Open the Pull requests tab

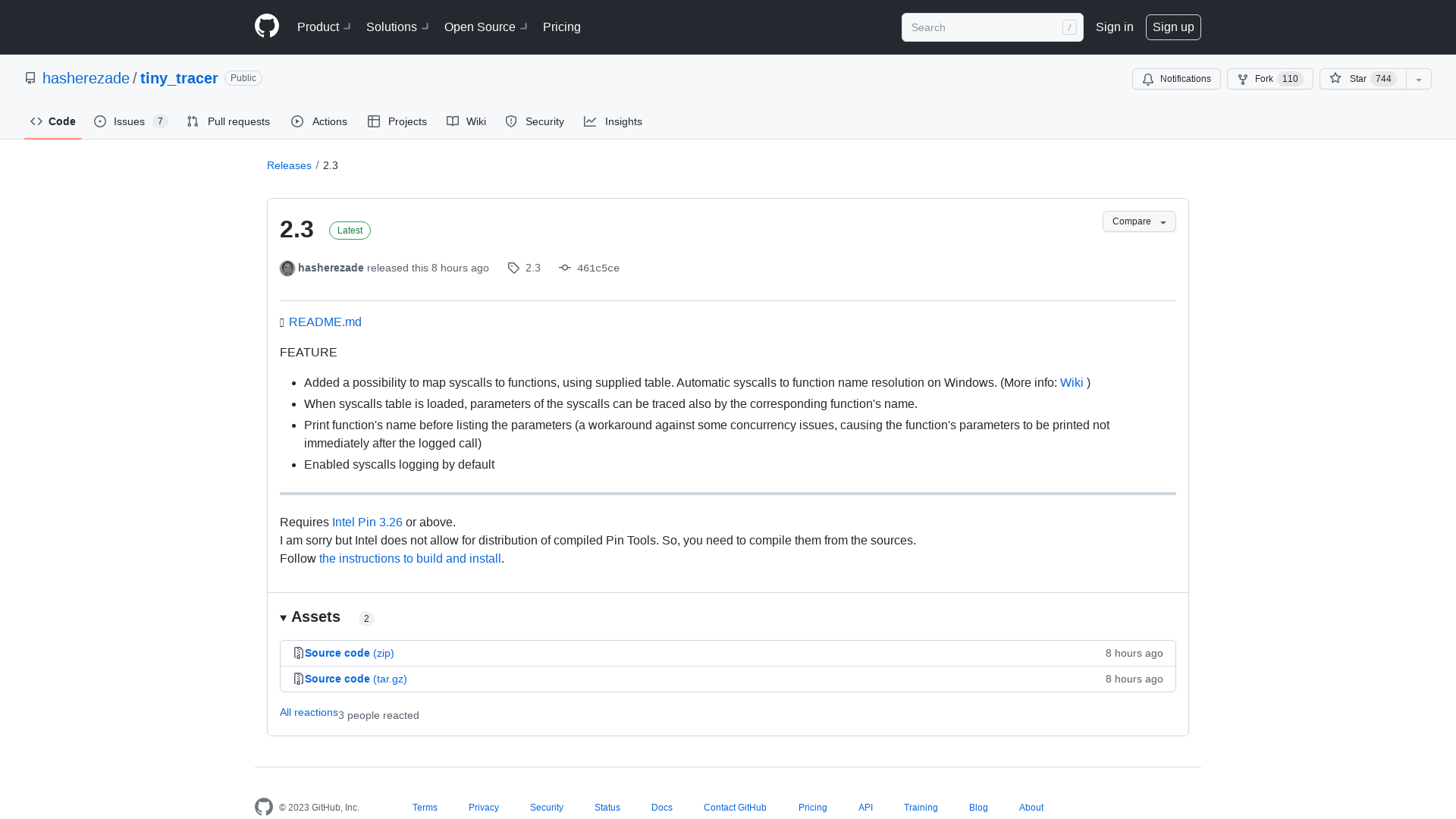pos(228,121)
